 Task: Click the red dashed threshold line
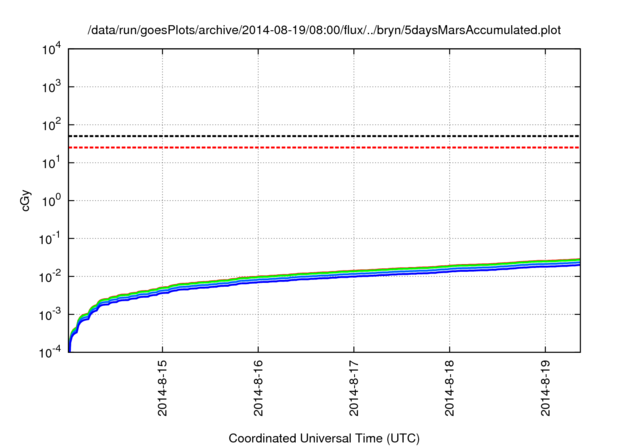[324, 147]
